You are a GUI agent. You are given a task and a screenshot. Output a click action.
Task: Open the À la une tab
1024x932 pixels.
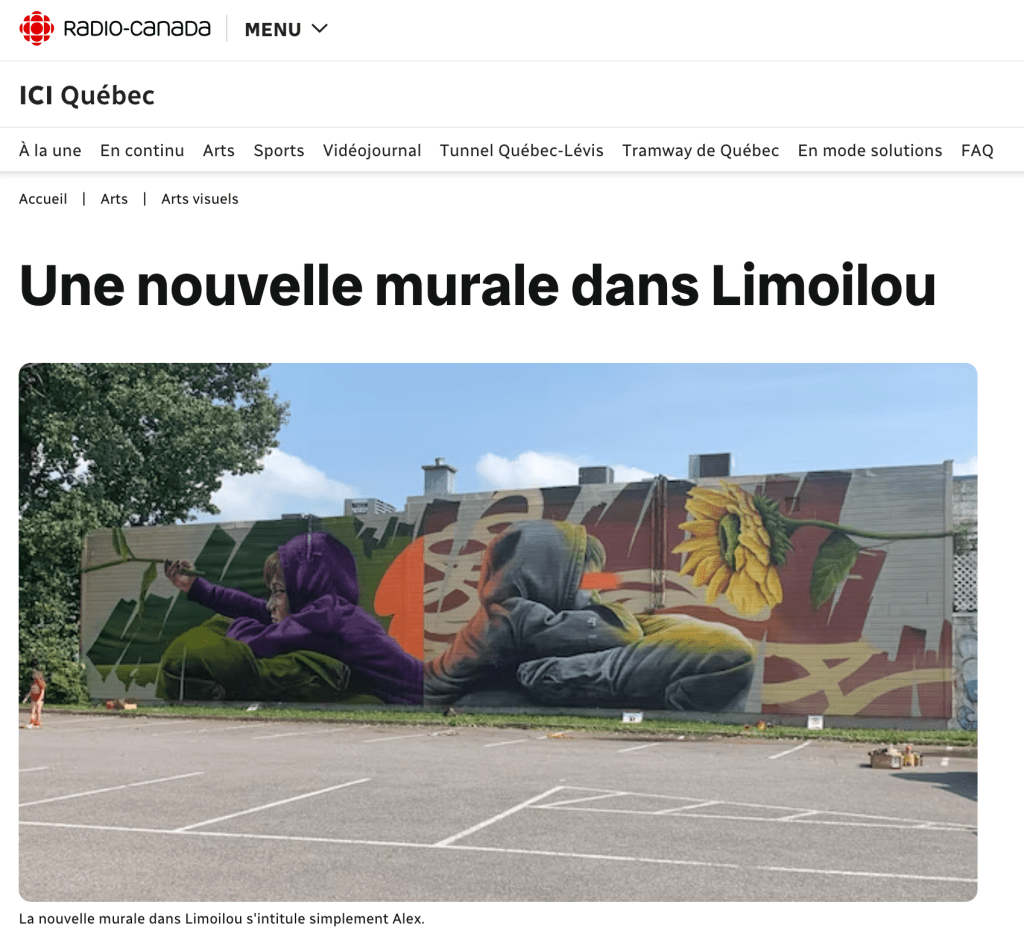[50, 150]
